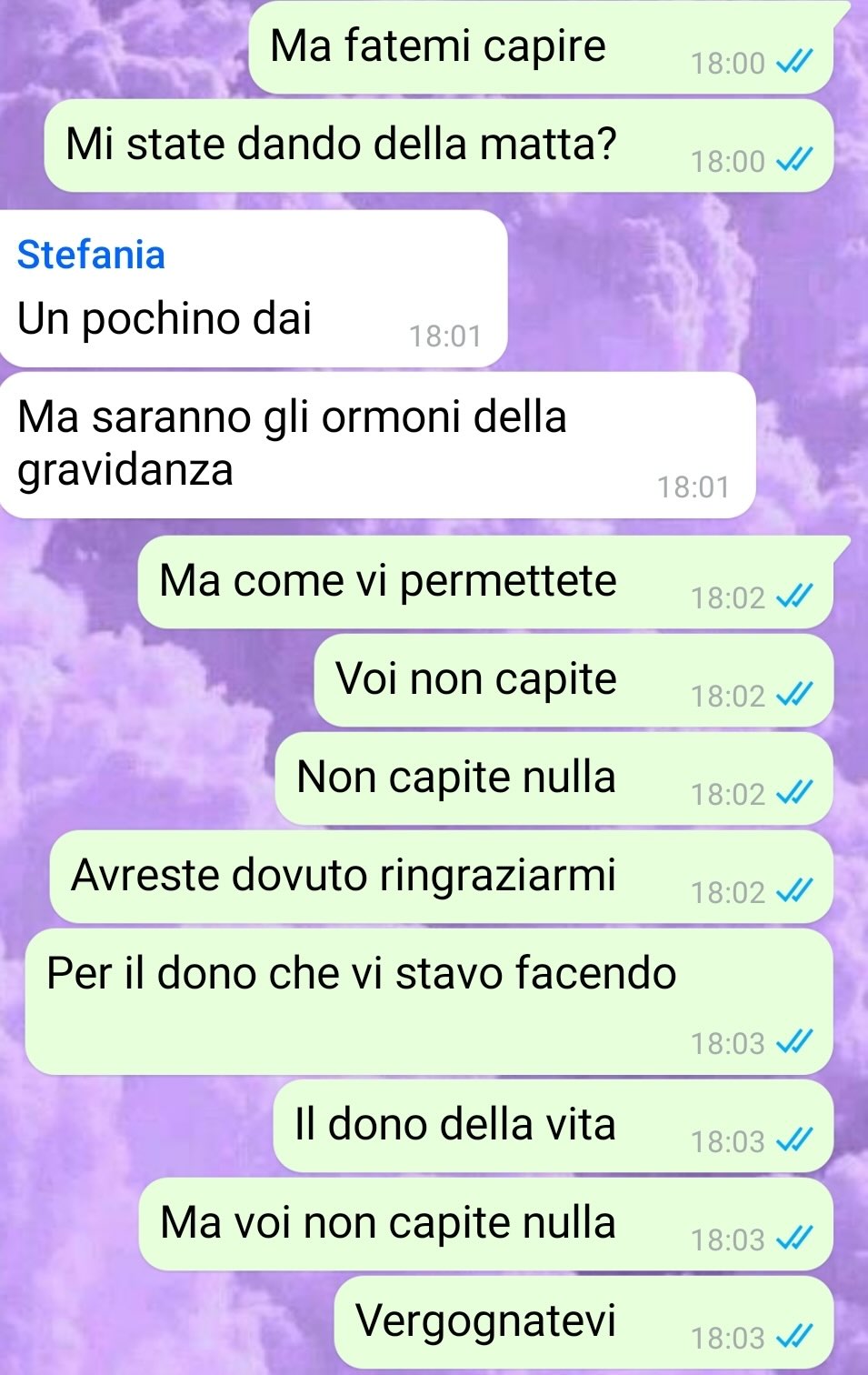Tap the 'Vergognatevi' message text
Screen dimensions: 868x1375
(x=485, y=1320)
